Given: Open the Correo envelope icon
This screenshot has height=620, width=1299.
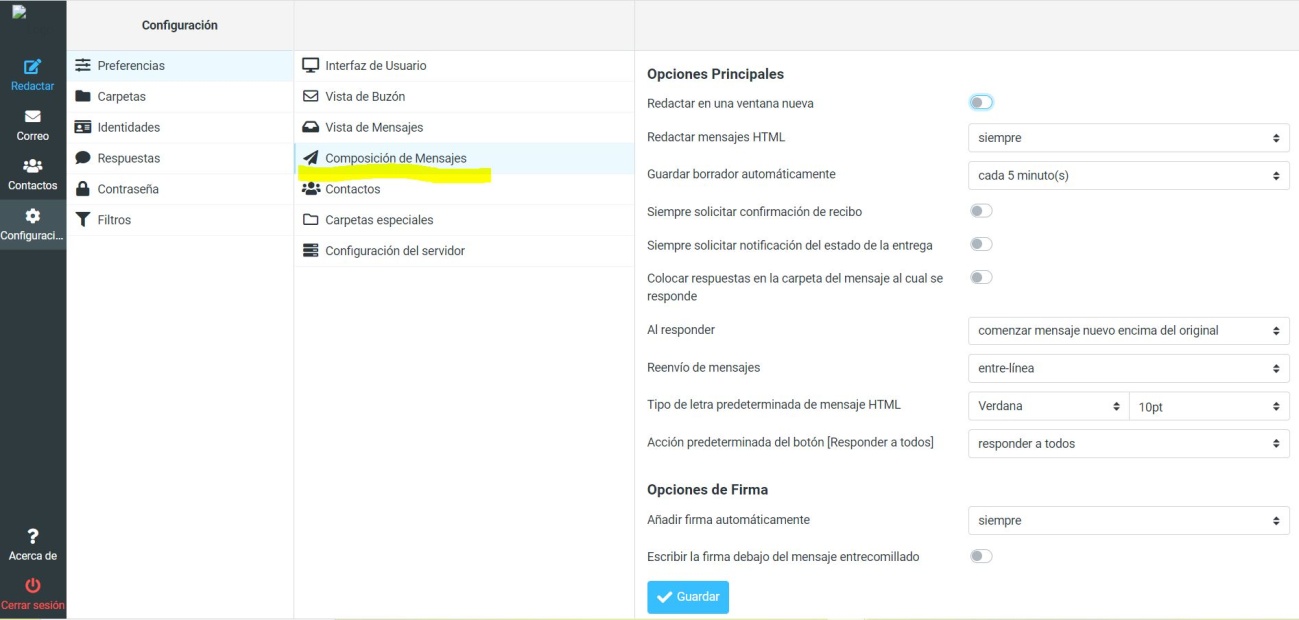Looking at the screenshot, I should click(32, 117).
